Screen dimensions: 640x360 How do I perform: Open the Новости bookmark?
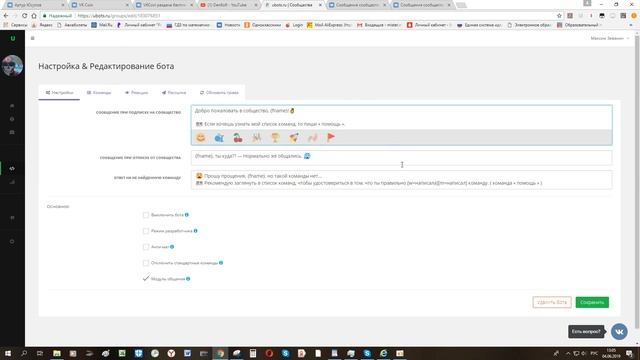tap(229, 25)
